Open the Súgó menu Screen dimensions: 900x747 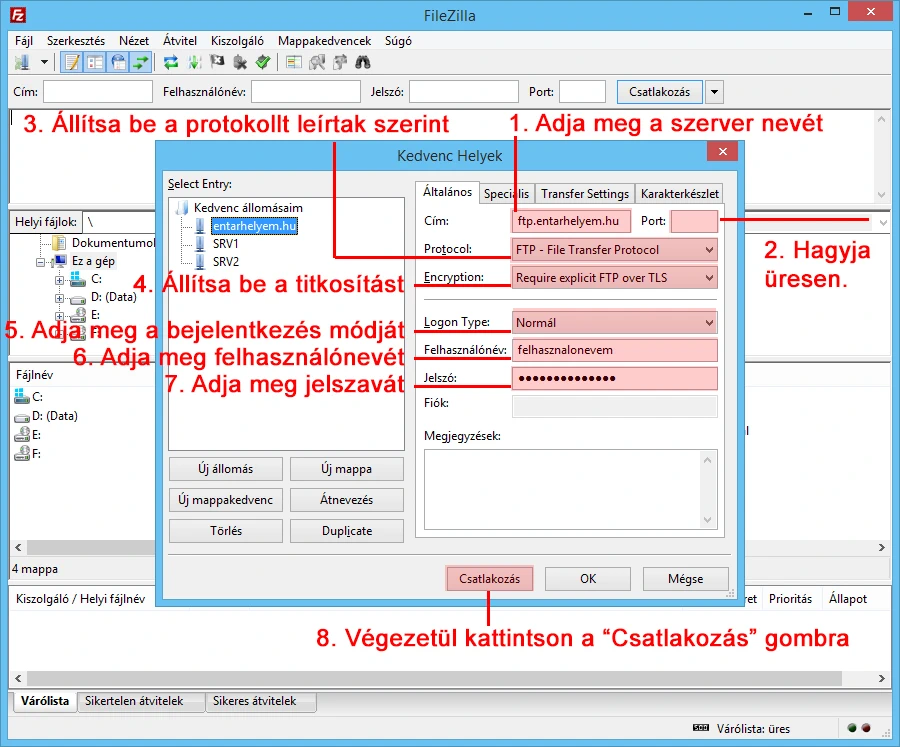(398, 41)
